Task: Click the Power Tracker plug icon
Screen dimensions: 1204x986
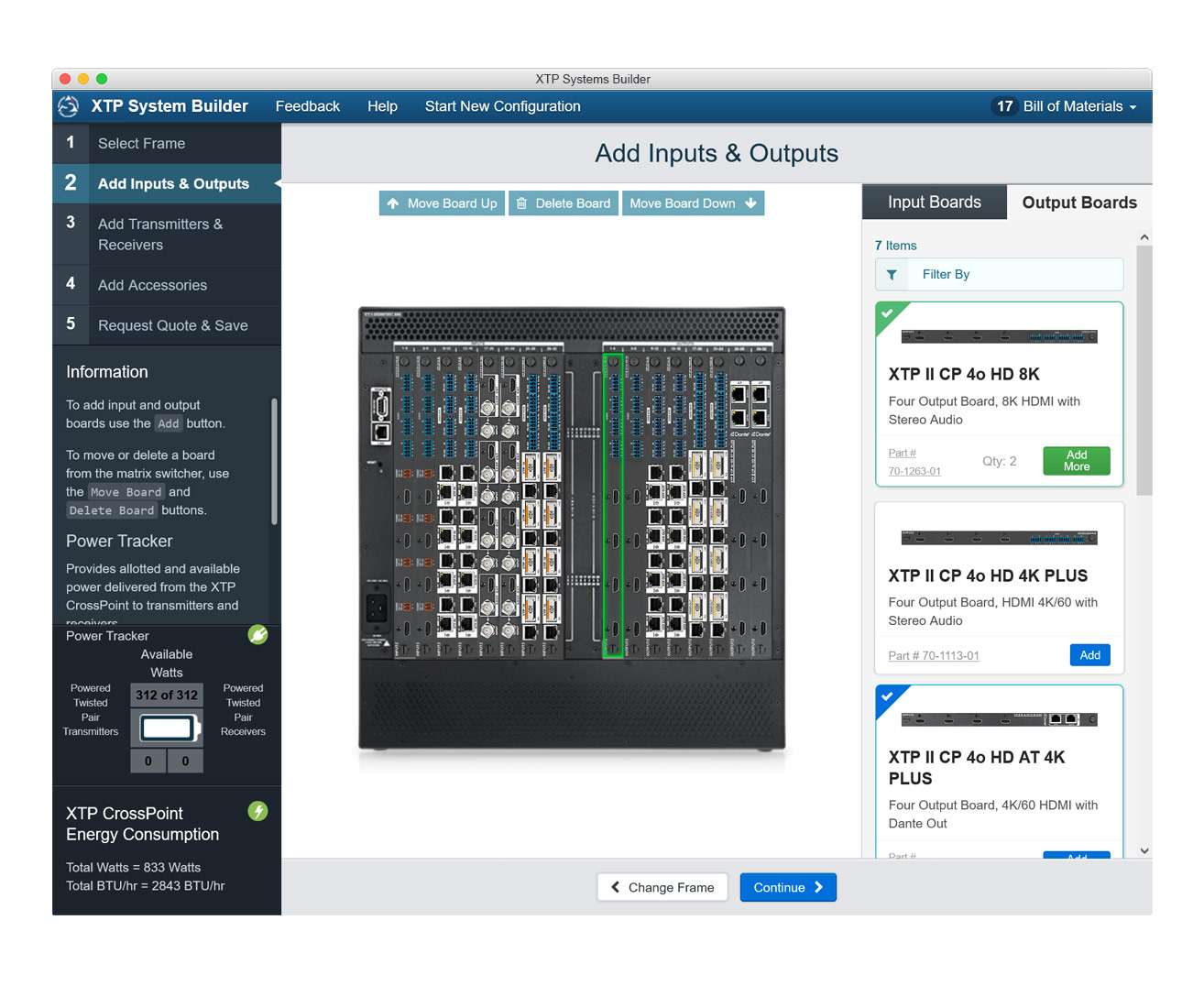Action: (x=258, y=635)
